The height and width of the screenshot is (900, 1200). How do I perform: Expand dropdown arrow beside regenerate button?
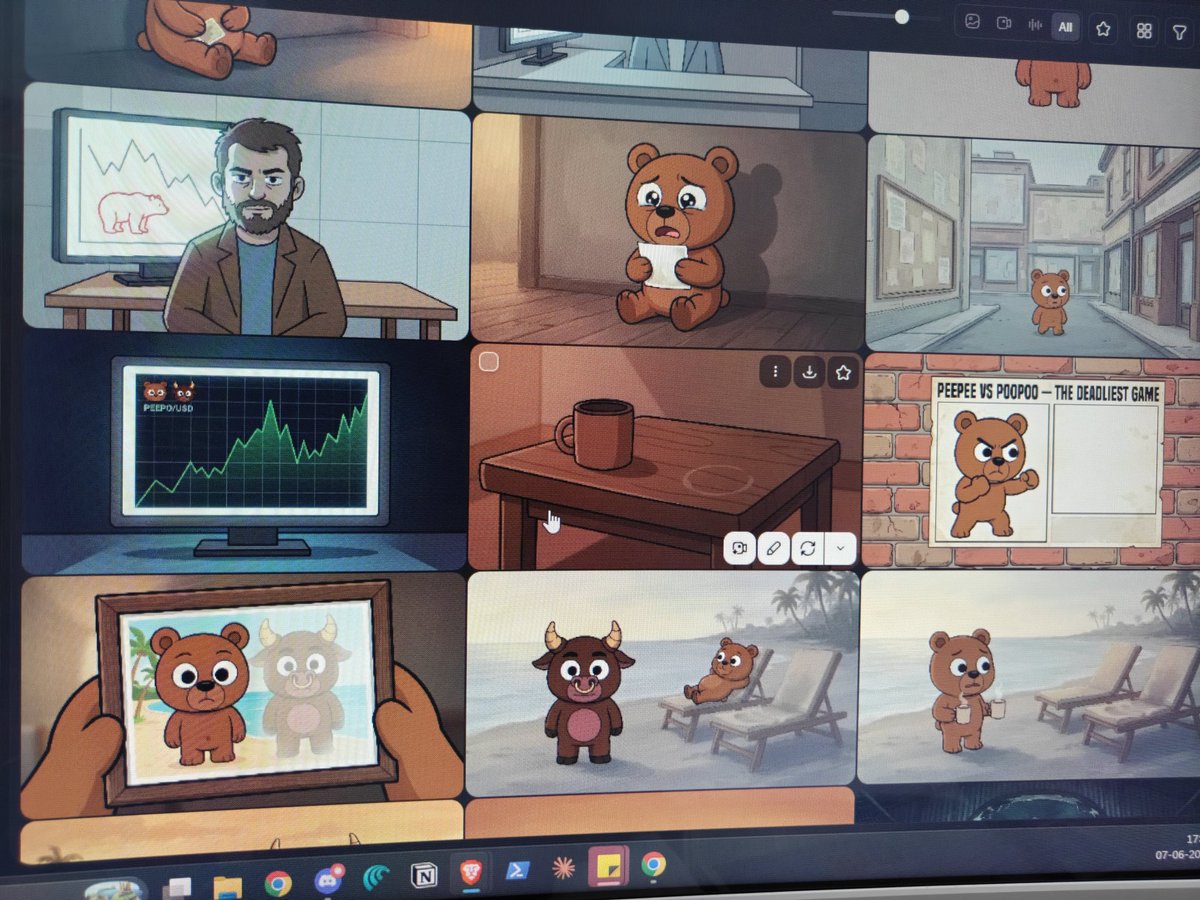pos(840,548)
